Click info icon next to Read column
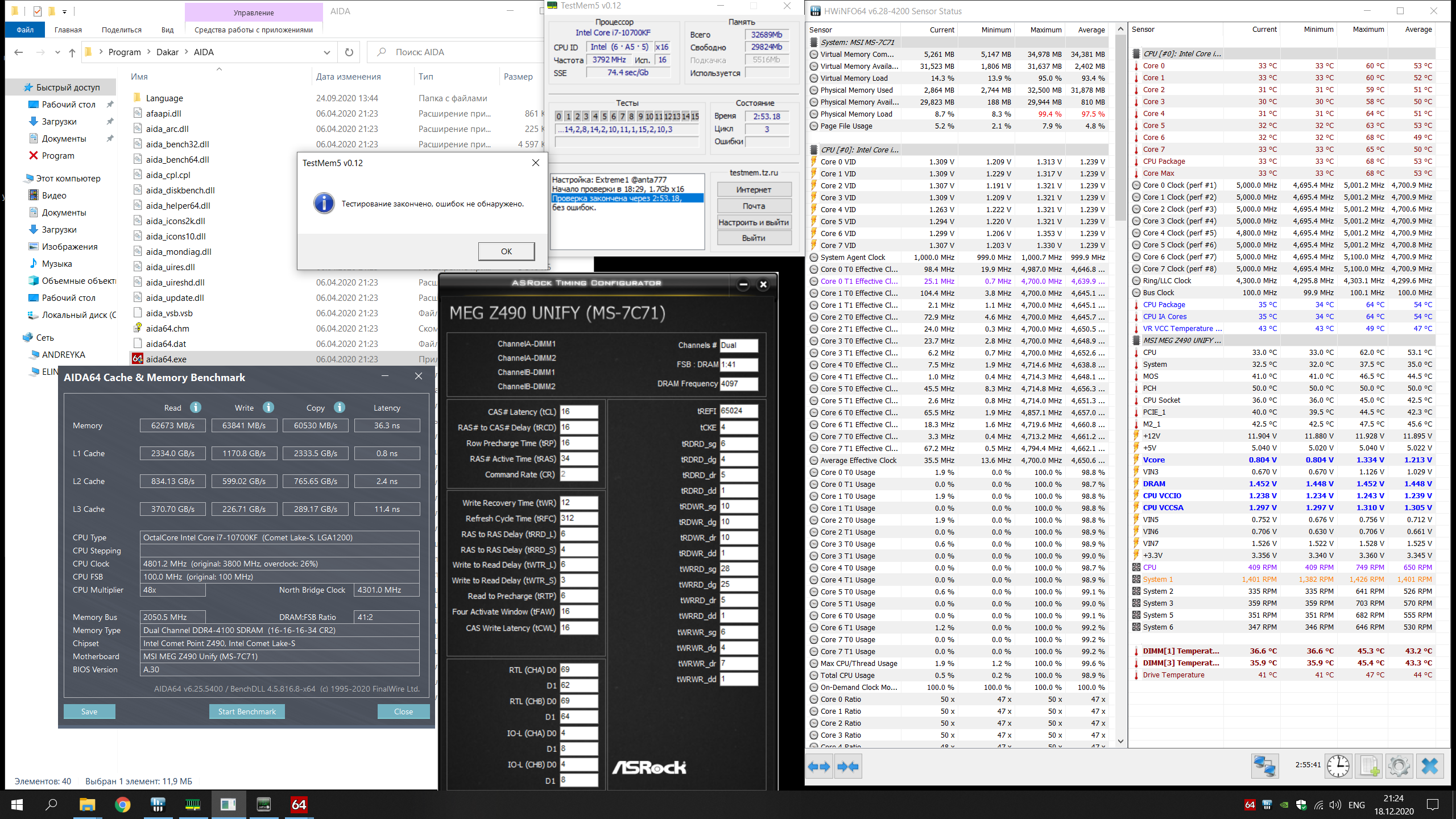Screen dimensions: 1456x819 click(x=196, y=407)
